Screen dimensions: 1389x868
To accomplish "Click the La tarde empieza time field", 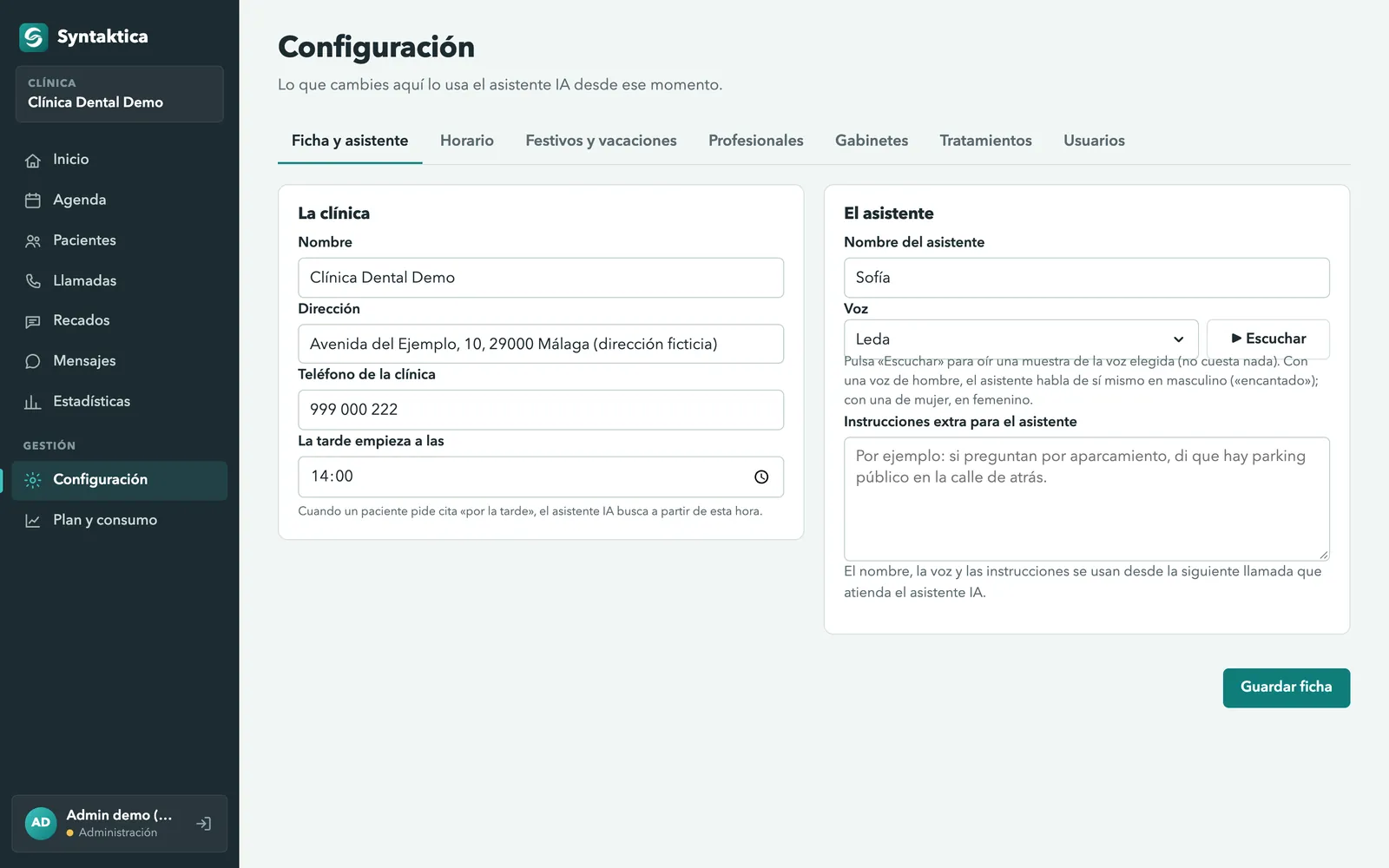I will point(541,477).
